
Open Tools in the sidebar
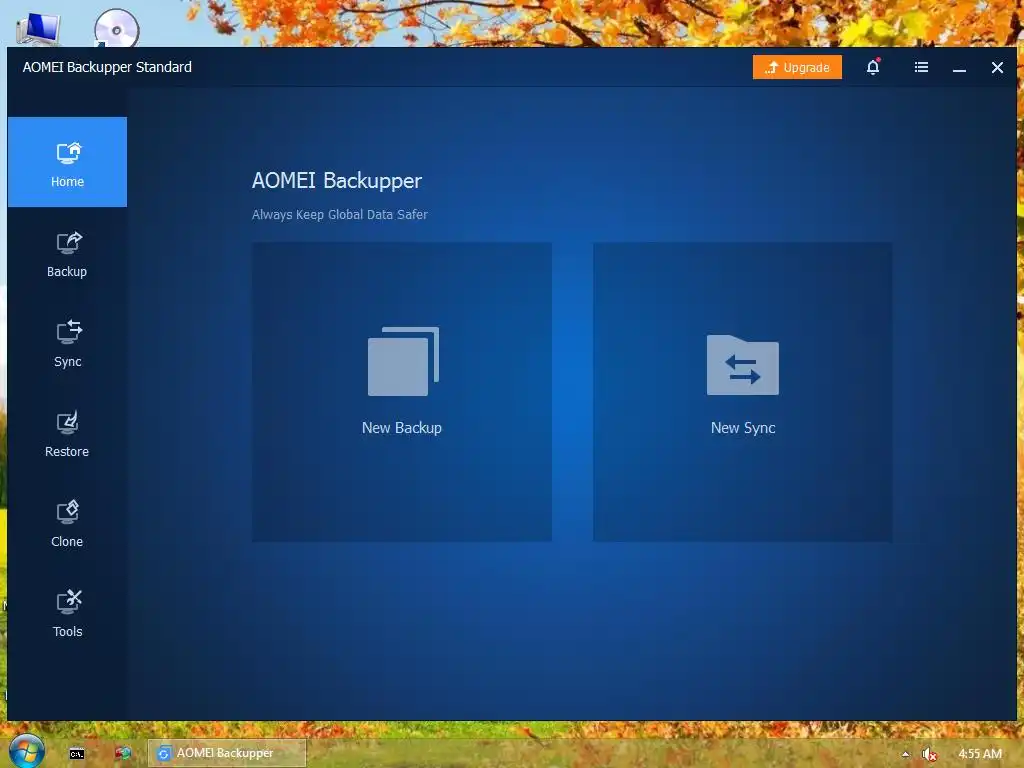click(x=67, y=614)
